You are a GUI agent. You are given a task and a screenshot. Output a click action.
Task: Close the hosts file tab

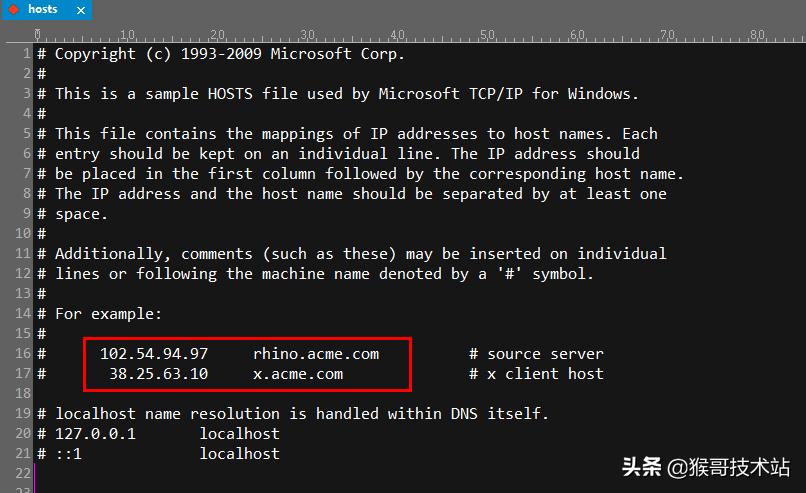pyautogui.click(x=80, y=10)
